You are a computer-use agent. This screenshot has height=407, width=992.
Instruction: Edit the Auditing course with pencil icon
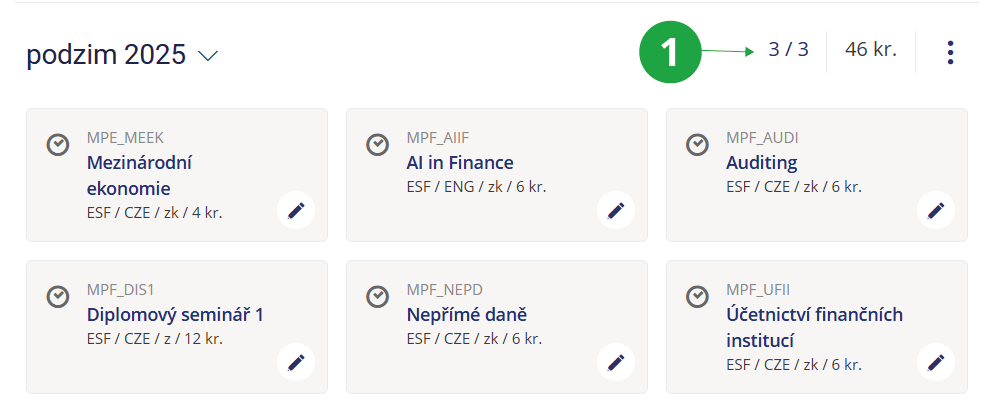[x=936, y=210]
